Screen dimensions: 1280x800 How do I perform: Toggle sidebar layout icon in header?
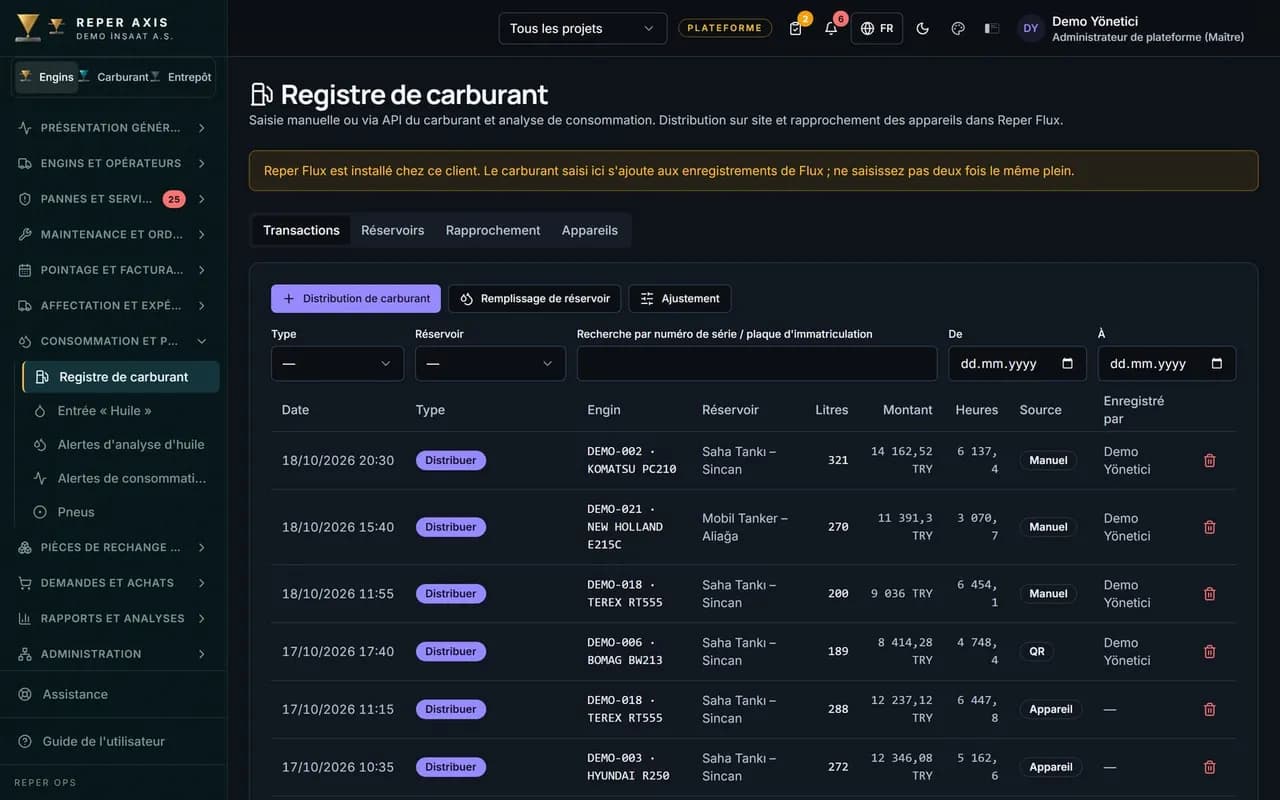(992, 28)
